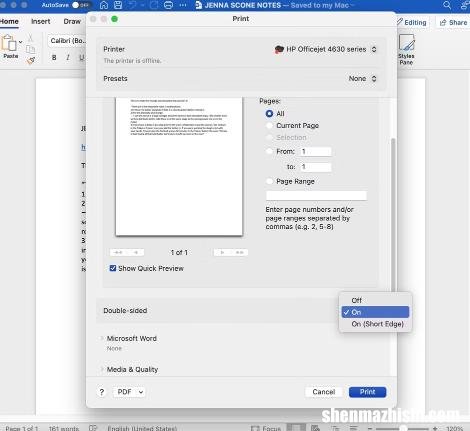Open the Printer selection dropdown
Viewport: 470px width, 431px height.
325,49
